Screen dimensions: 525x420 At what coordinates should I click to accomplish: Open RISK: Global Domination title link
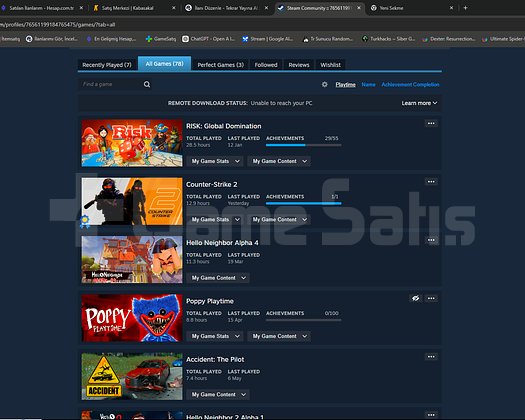224,126
